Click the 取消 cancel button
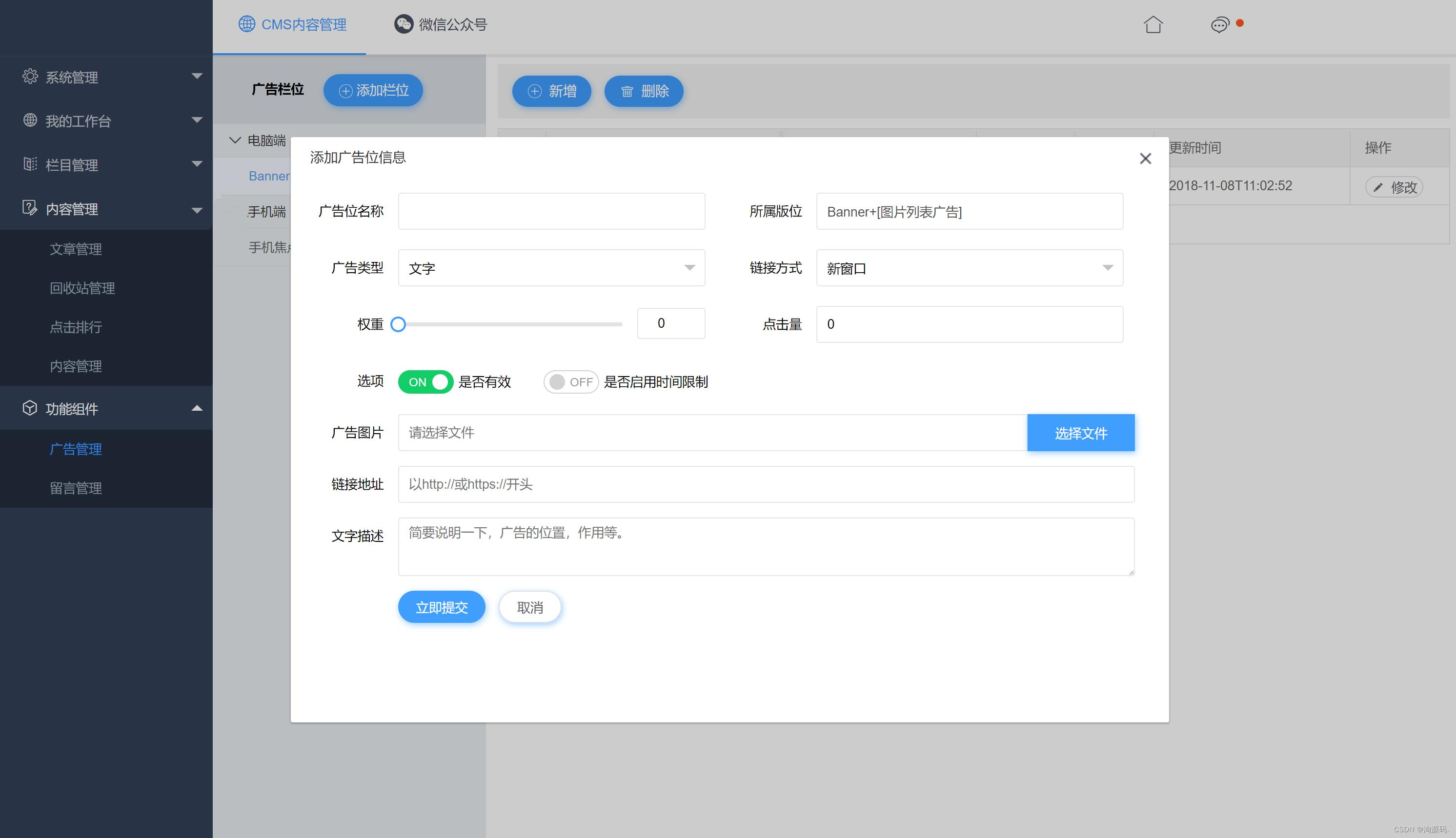The height and width of the screenshot is (838, 1456). click(x=529, y=607)
